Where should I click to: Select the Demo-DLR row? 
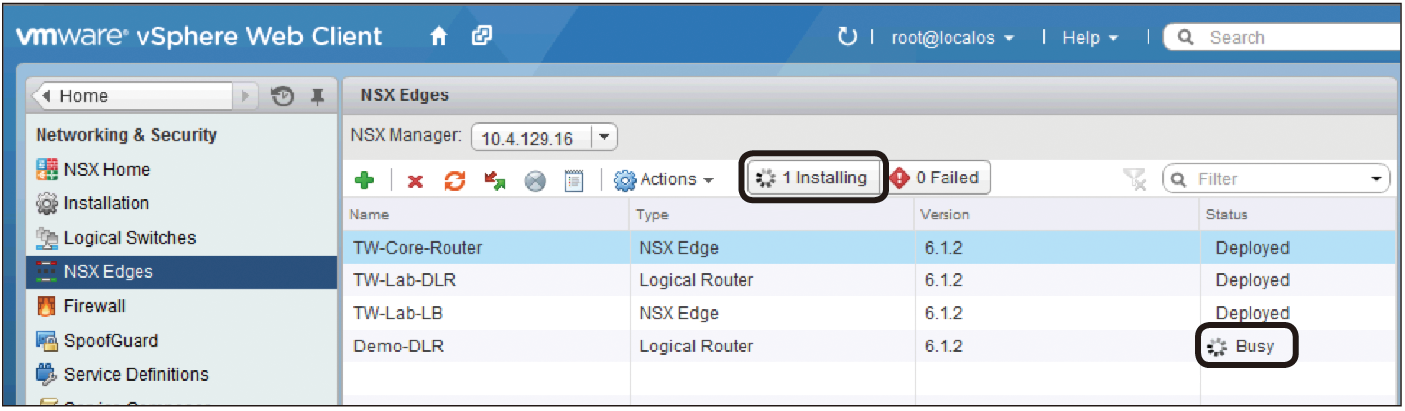(872, 346)
